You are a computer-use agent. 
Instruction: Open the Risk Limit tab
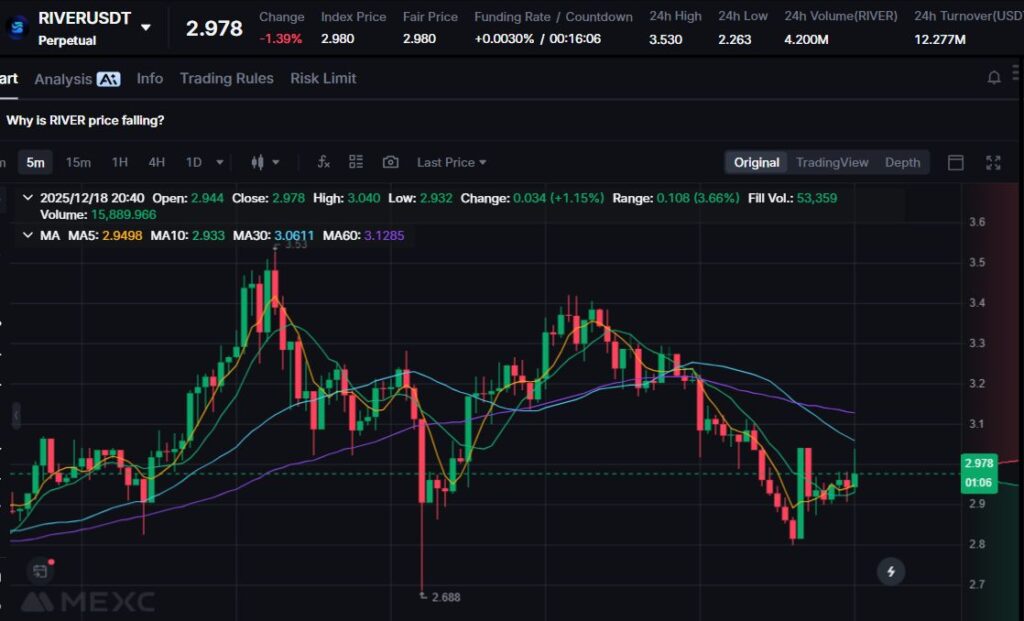tap(323, 78)
